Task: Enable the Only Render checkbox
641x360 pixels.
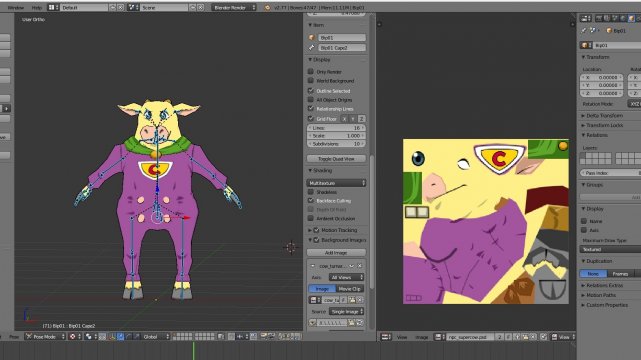Action: (x=311, y=71)
